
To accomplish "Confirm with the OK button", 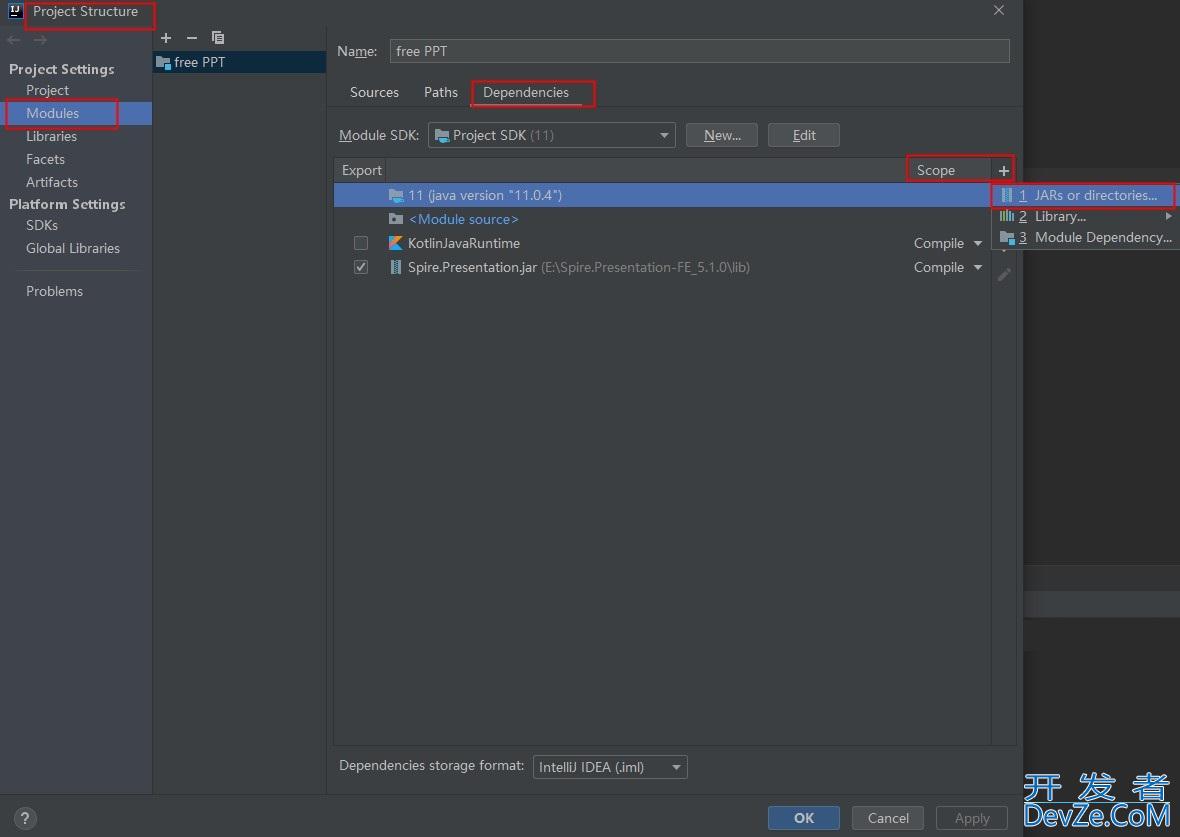I will [x=804, y=818].
